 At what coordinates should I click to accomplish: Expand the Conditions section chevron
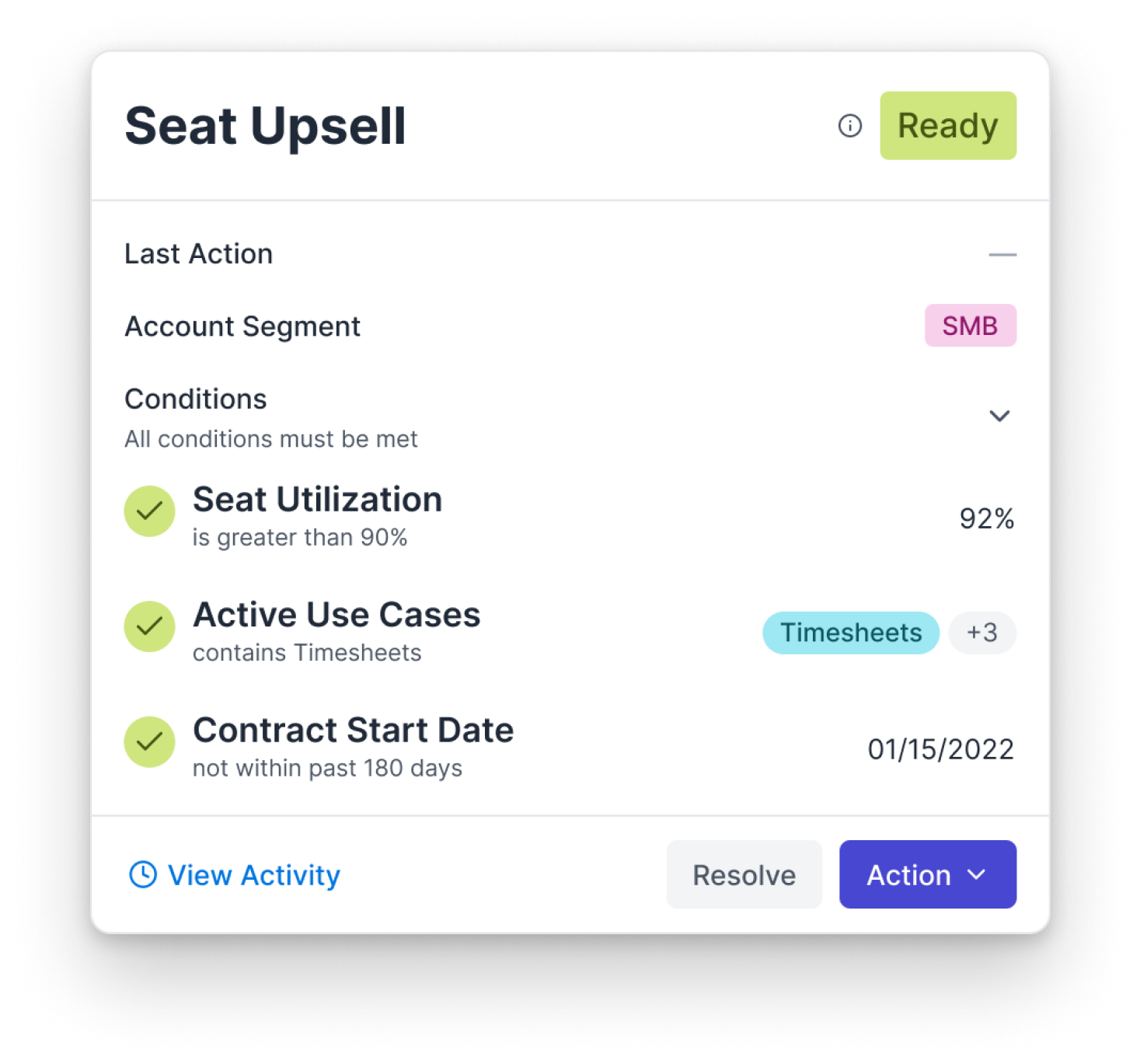point(1001,417)
